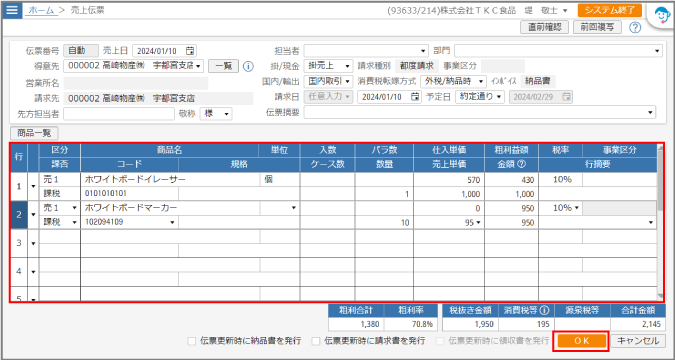Show 消費税等 info icon
Screen dimensions: 675x360
coord(545,310)
